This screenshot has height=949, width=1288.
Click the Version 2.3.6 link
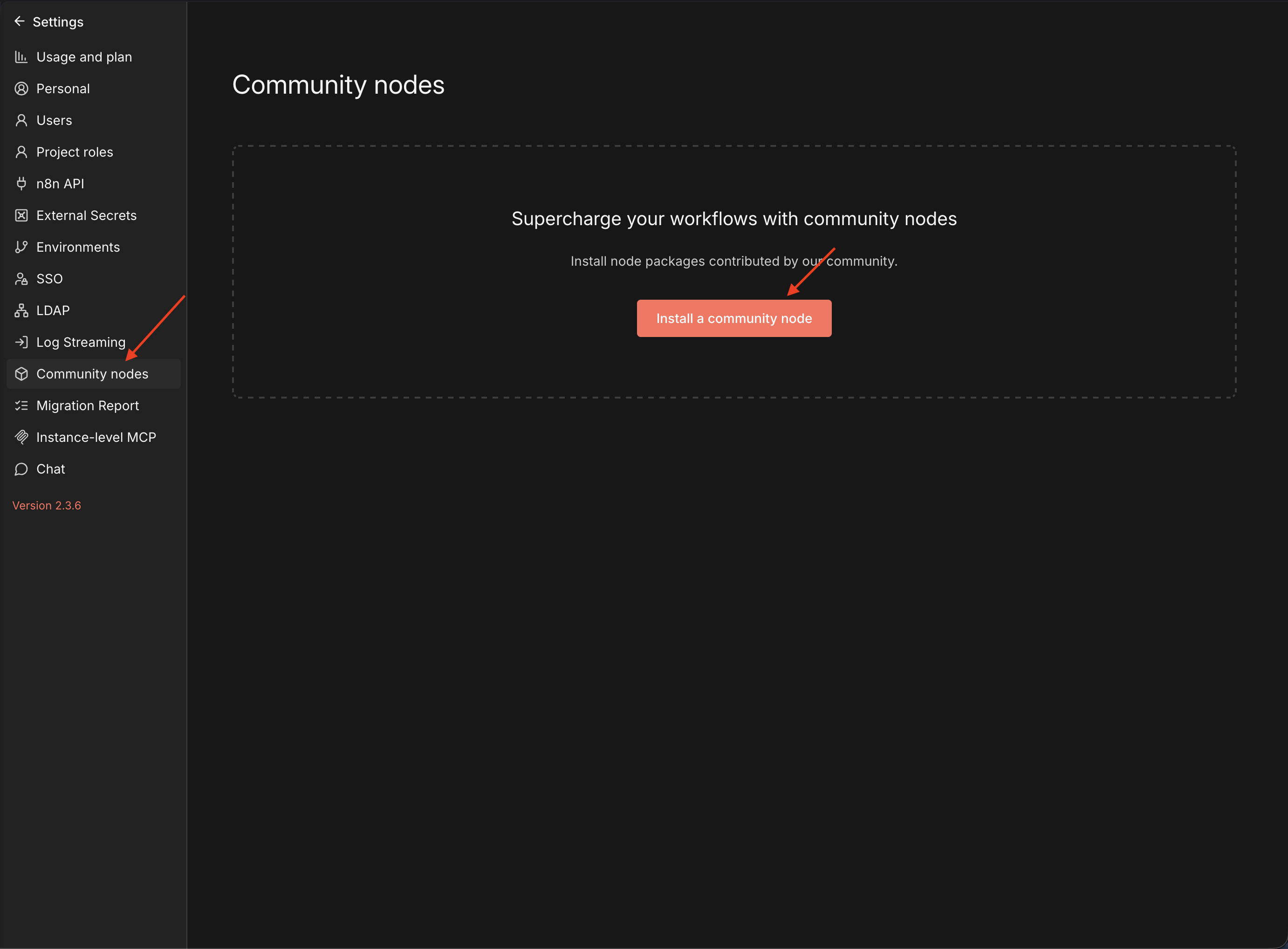click(47, 506)
